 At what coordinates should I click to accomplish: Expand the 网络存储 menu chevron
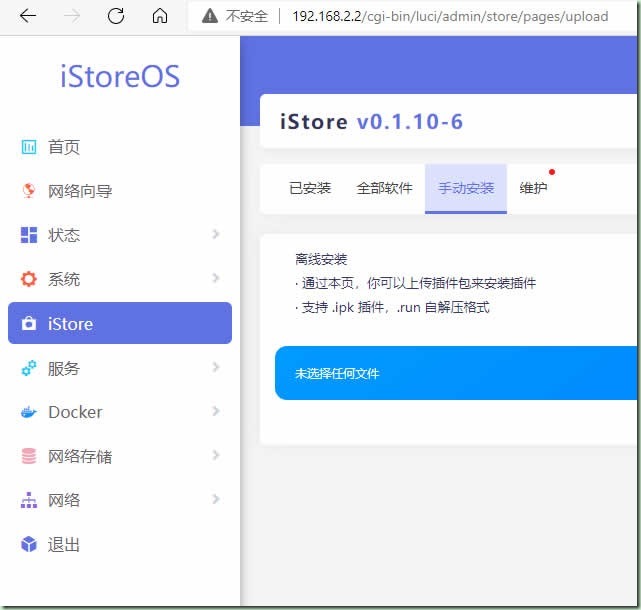coord(216,455)
